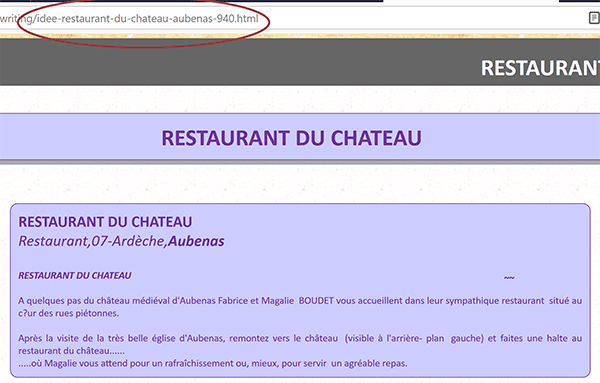The image size is (600, 383).
Task: Click the browser address bar URL
Action: (129, 19)
